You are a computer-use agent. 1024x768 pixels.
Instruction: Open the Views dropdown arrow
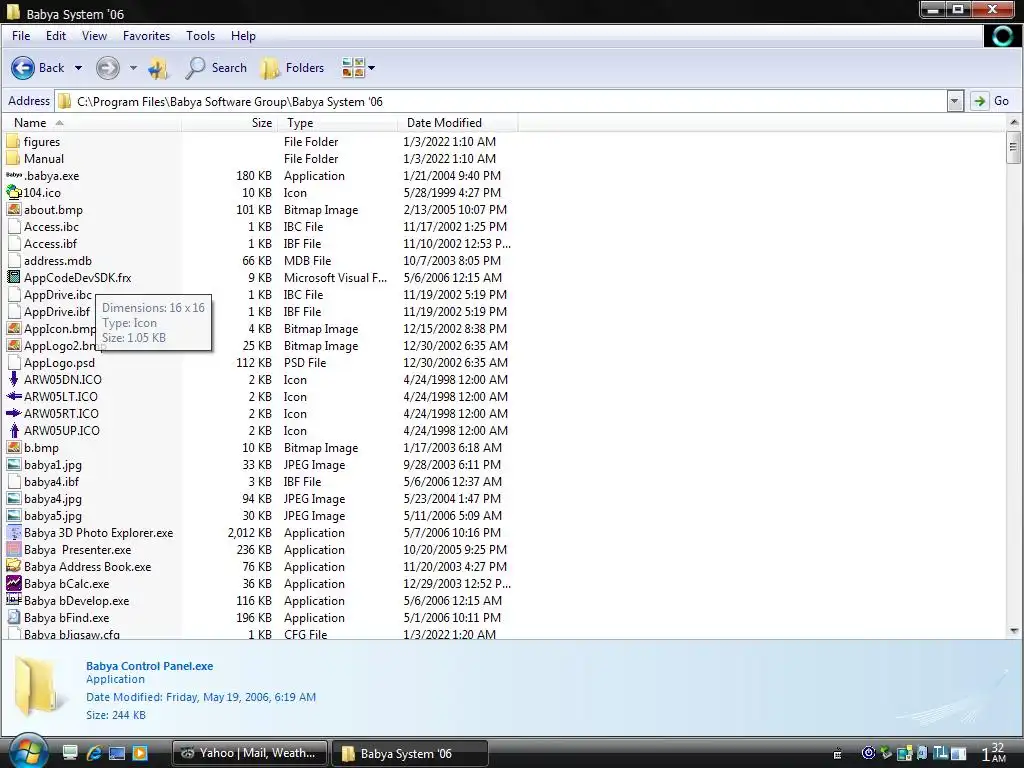tap(372, 68)
